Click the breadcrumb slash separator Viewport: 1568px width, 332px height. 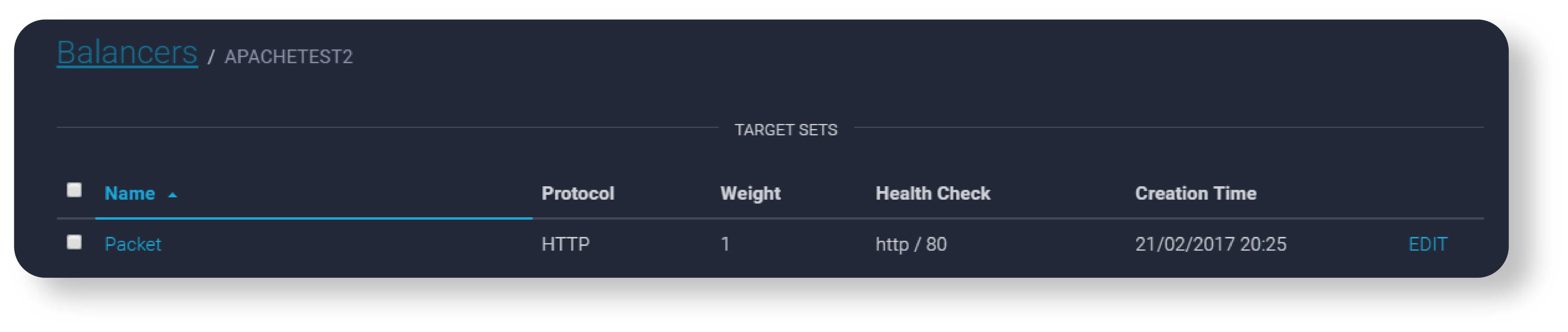pos(211,57)
